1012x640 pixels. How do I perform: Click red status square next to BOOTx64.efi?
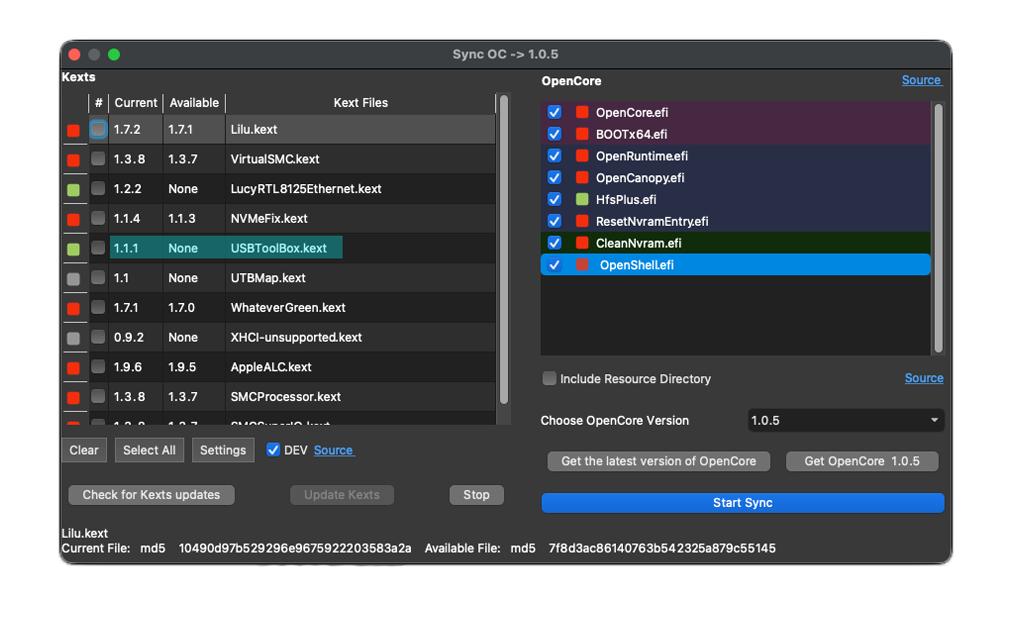click(x=582, y=134)
